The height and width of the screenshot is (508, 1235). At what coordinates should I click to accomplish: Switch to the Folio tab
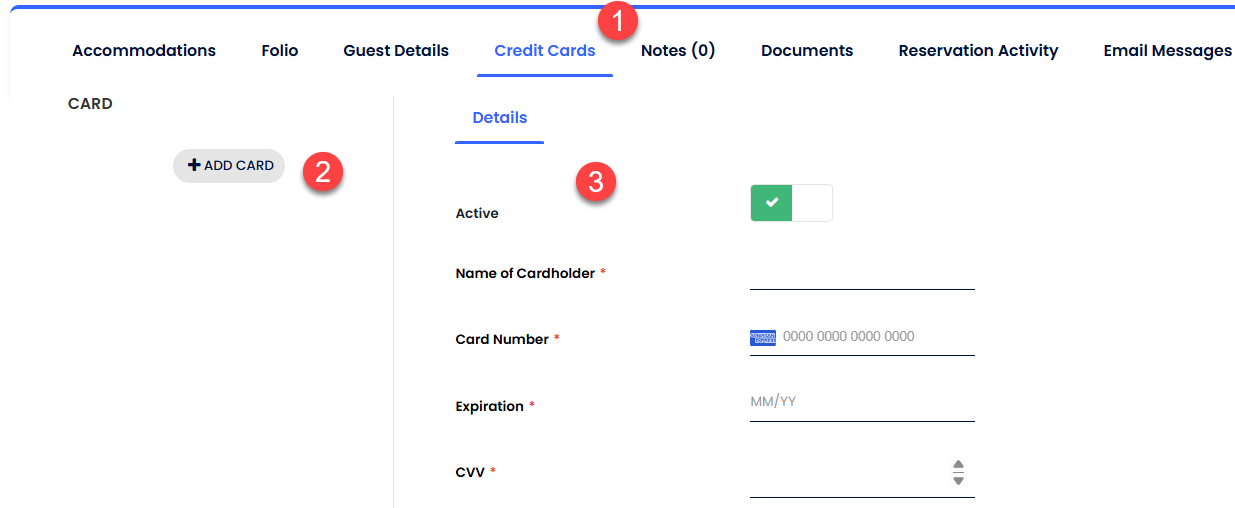(280, 50)
